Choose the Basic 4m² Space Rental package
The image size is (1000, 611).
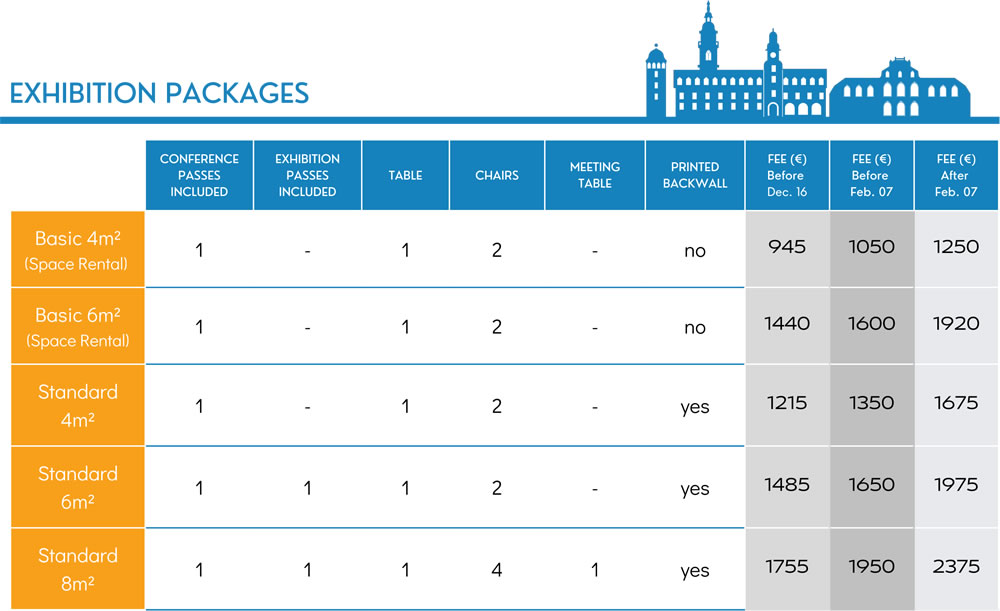tap(77, 250)
